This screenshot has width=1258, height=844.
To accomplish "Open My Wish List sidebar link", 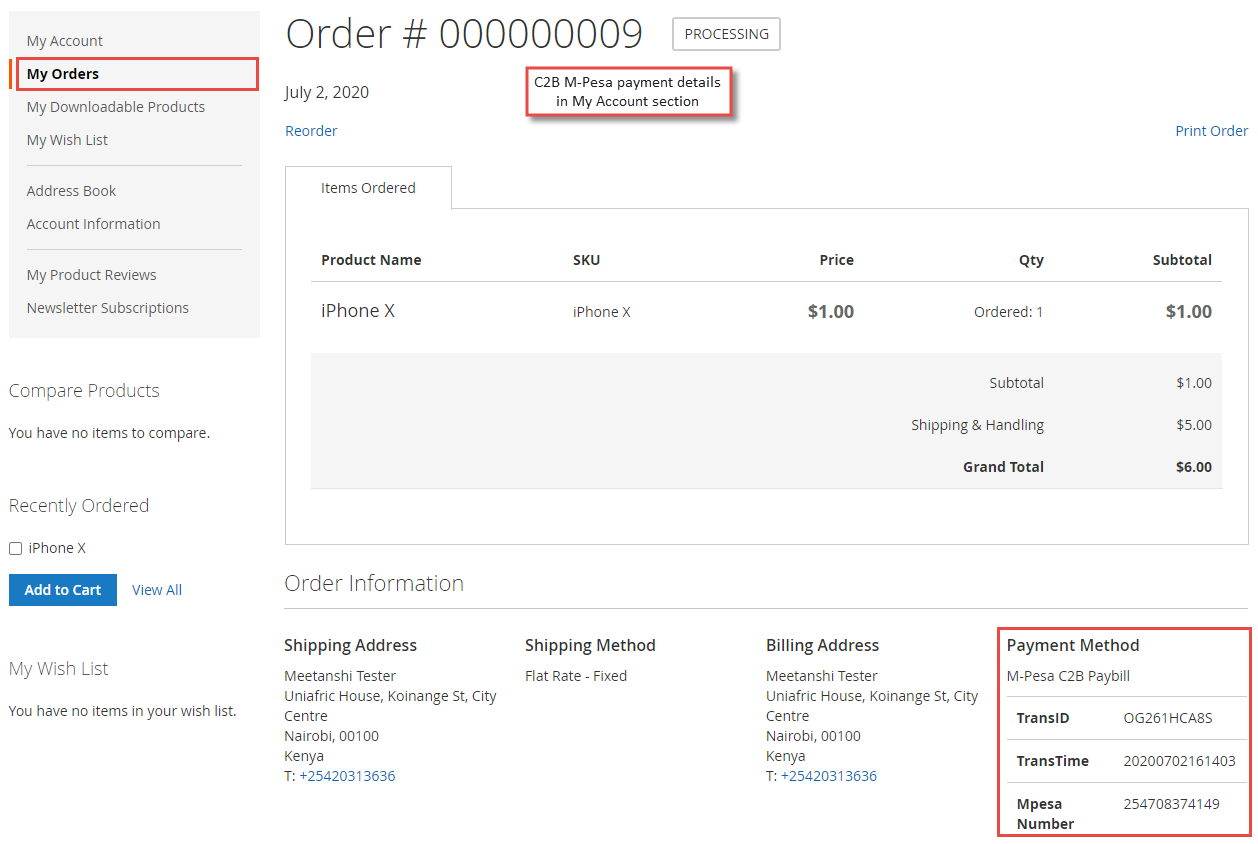I will [67, 140].
